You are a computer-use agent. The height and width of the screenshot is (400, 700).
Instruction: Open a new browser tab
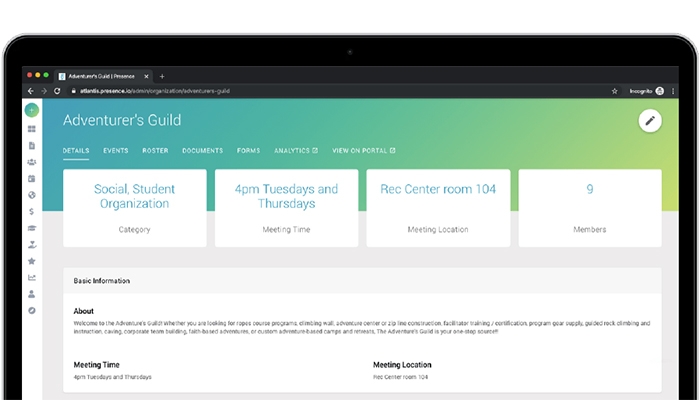pyautogui.click(x=162, y=76)
